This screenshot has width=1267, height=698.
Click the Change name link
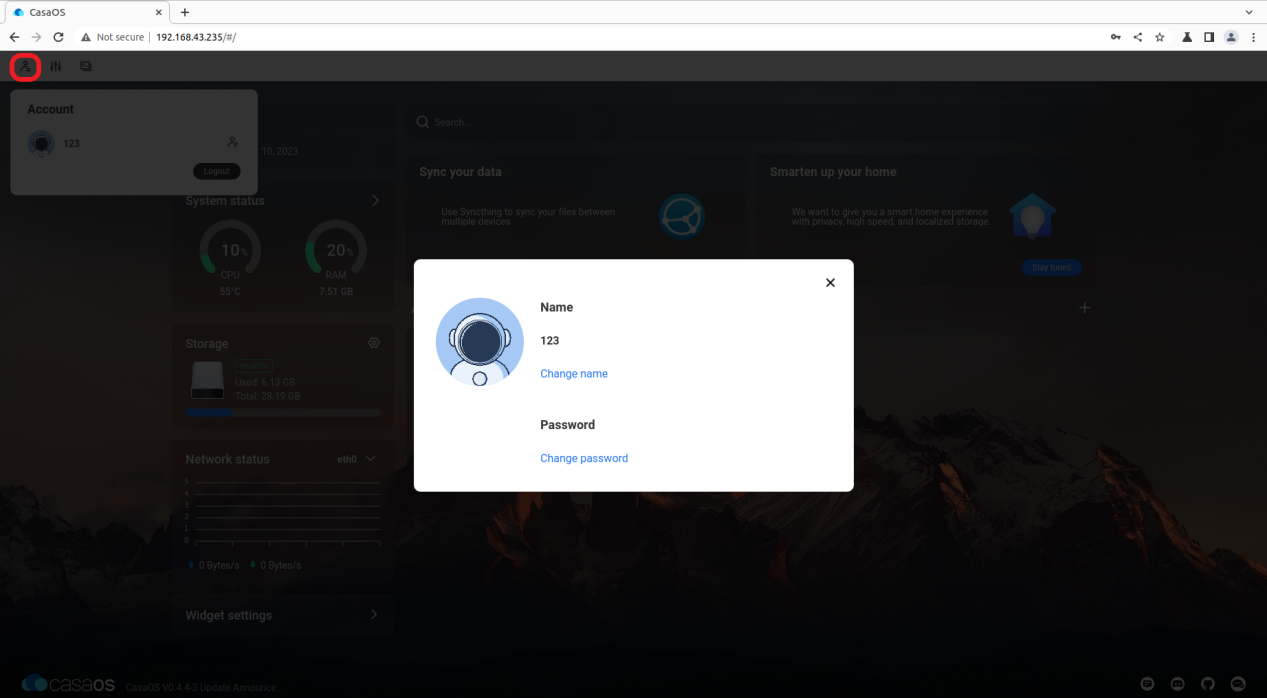[x=574, y=374]
